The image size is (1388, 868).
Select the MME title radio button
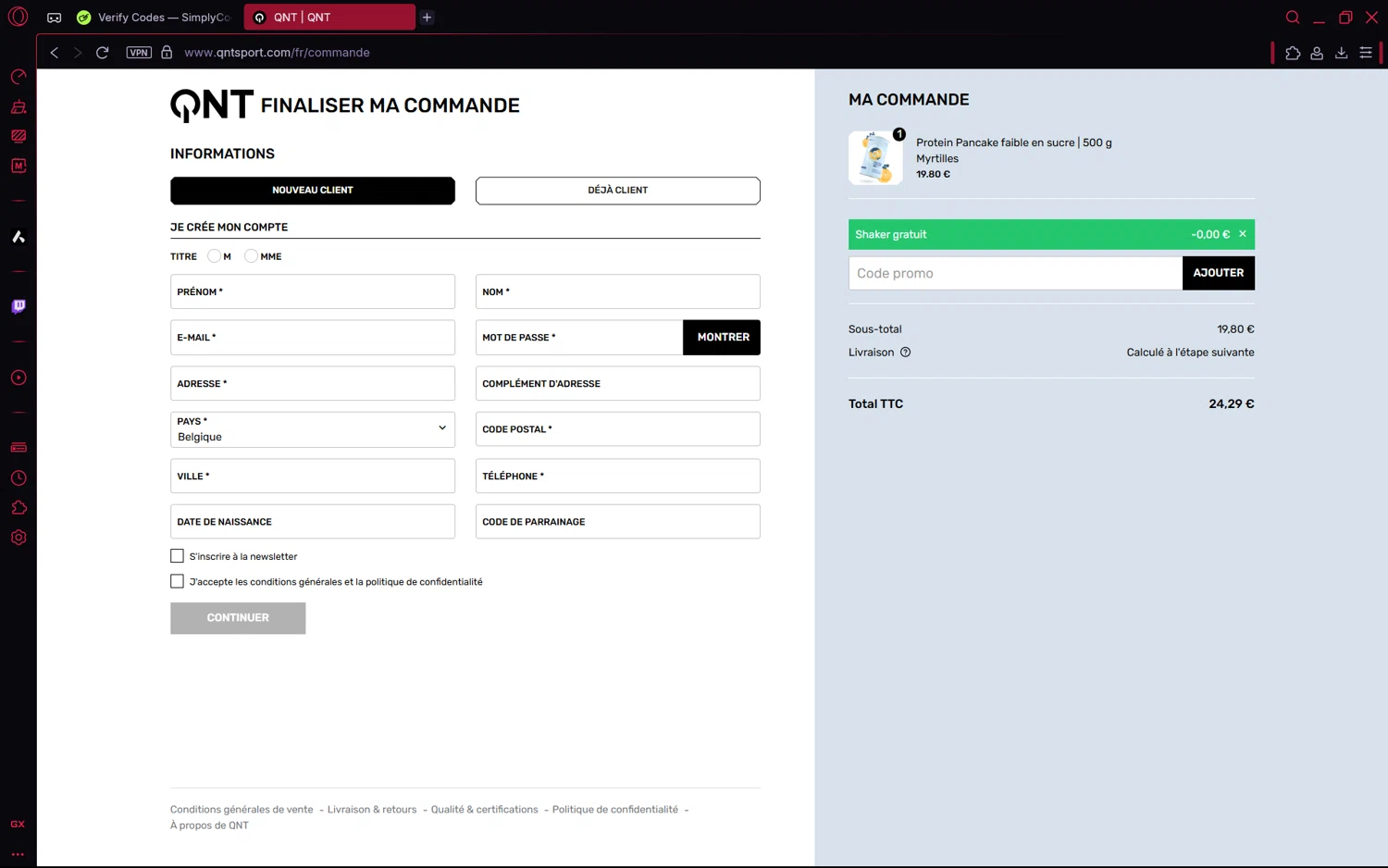coord(251,256)
